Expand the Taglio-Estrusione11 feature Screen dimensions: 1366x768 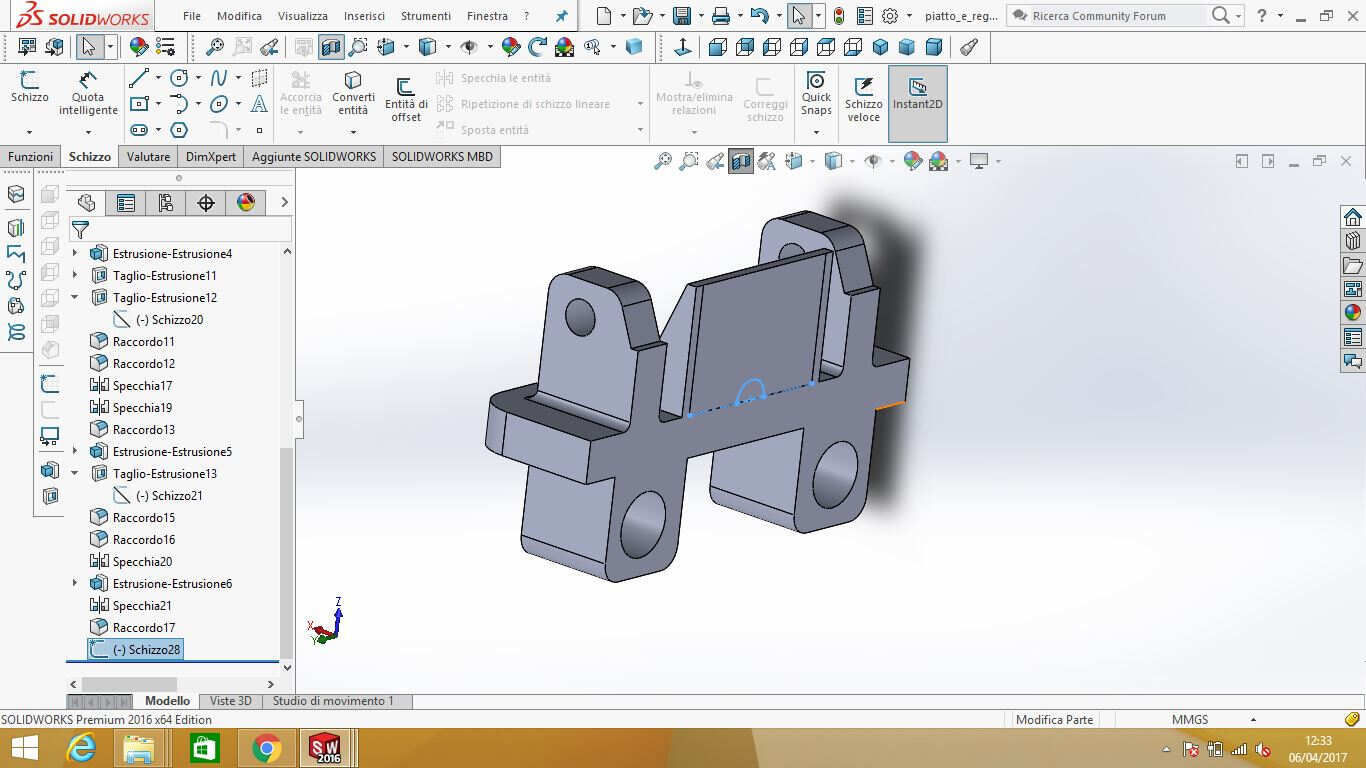point(75,276)
